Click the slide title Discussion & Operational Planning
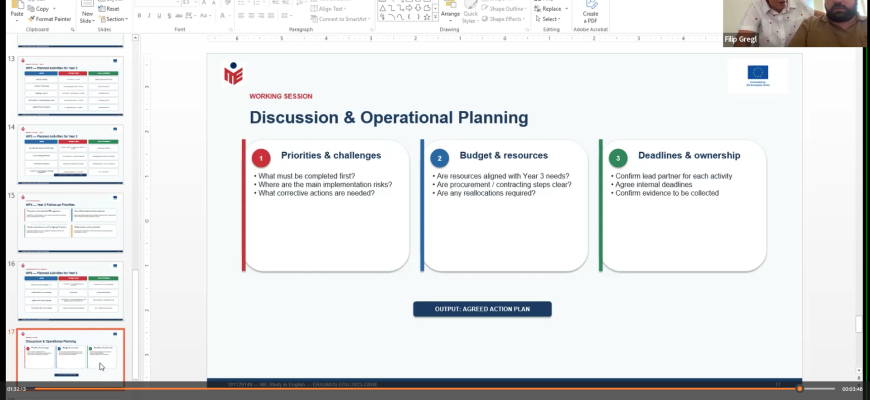870x400 pixels. (388, 118)
